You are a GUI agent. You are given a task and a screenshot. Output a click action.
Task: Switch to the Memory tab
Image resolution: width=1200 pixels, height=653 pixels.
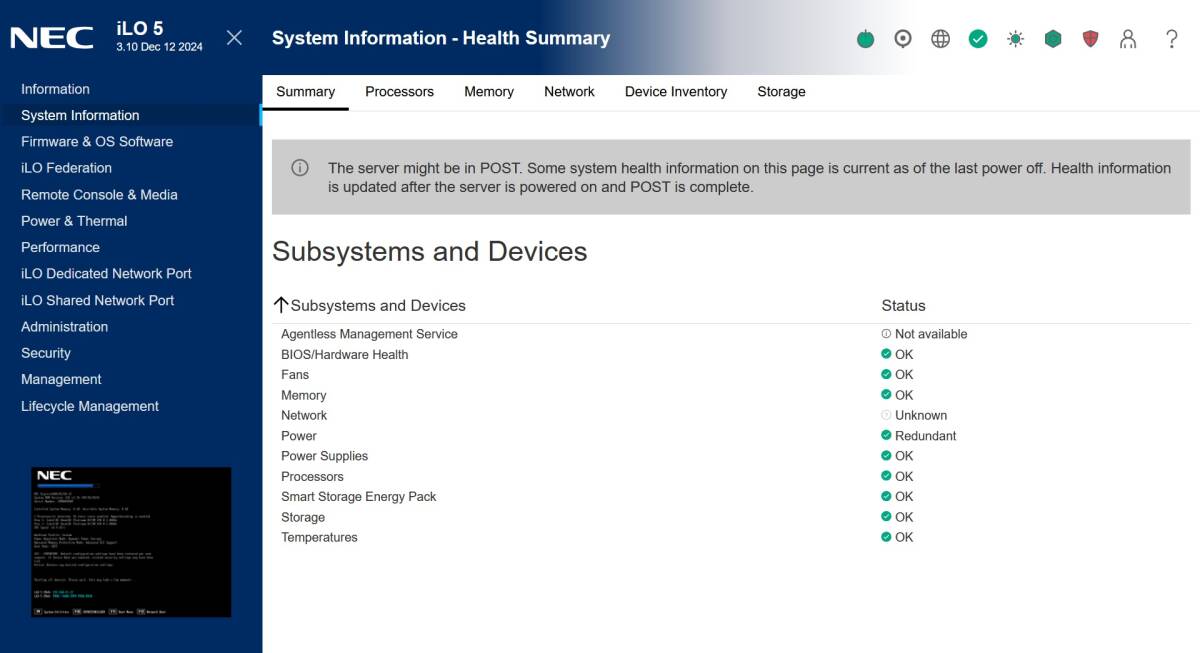click(488, 92)
